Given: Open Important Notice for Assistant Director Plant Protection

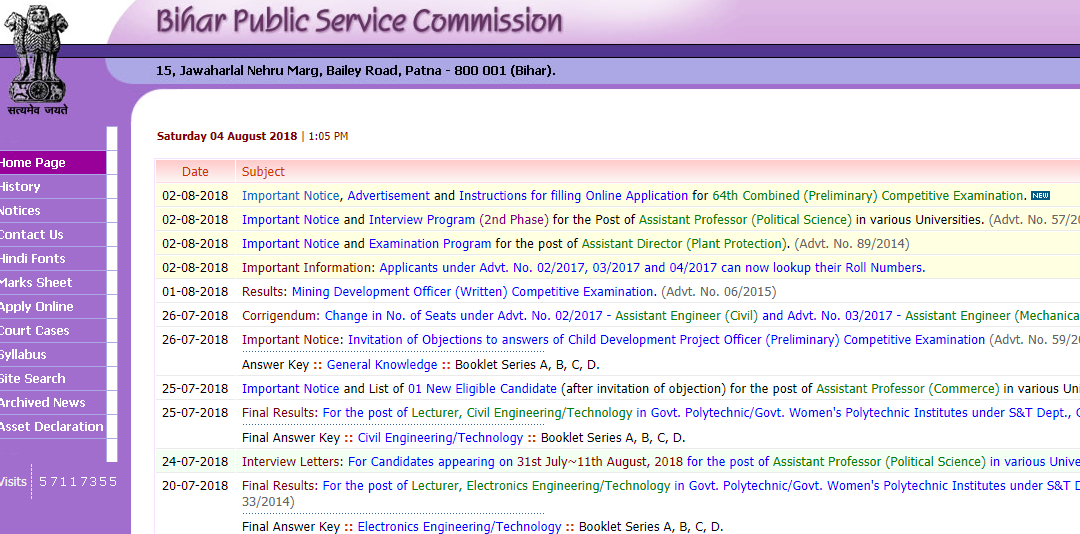Looking at the screenshot, I should pos(290,244).
